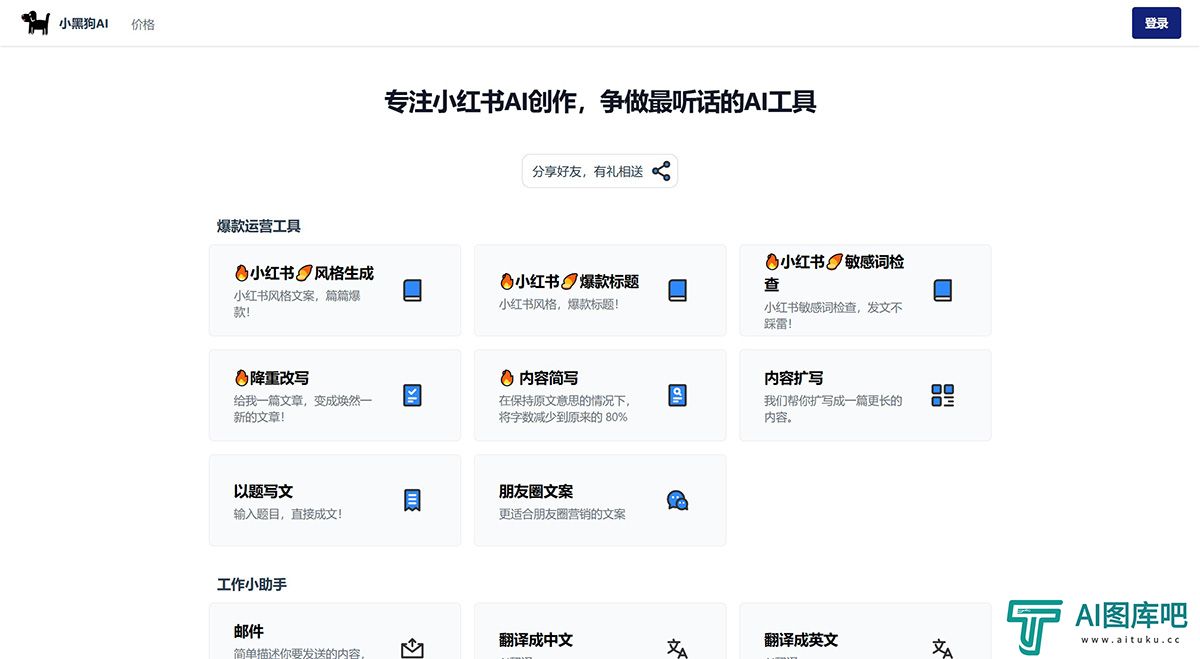Click the checklist icon on 降重改写 card

pos(413,395)
